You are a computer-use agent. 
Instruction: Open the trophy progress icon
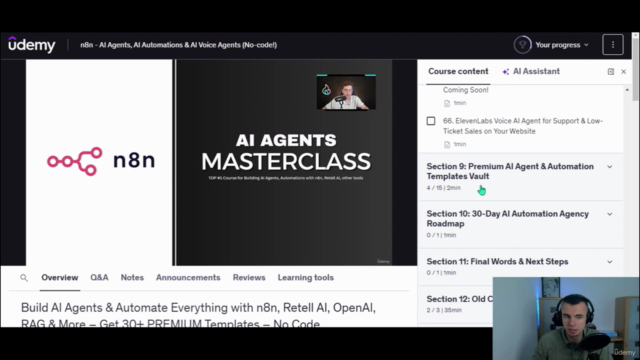click(522, 44)
